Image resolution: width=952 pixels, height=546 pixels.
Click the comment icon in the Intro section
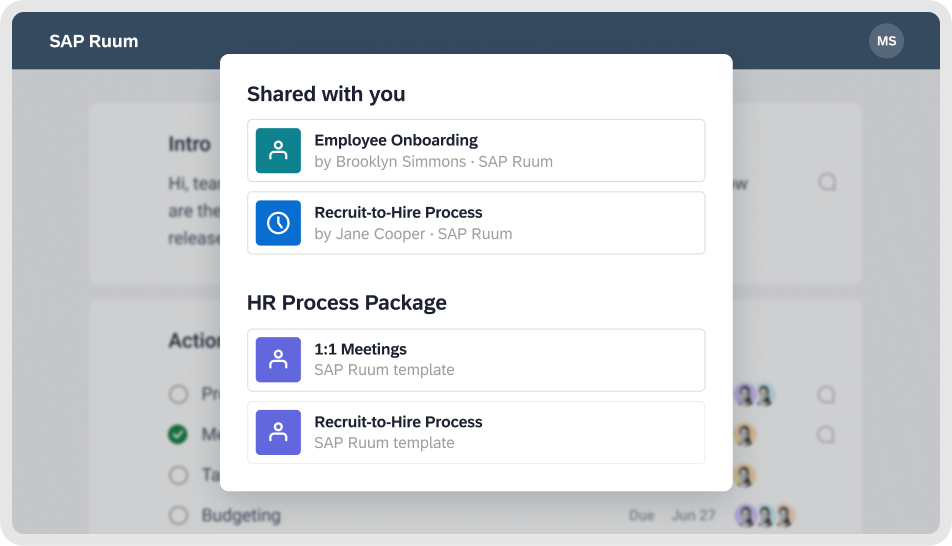827,182
